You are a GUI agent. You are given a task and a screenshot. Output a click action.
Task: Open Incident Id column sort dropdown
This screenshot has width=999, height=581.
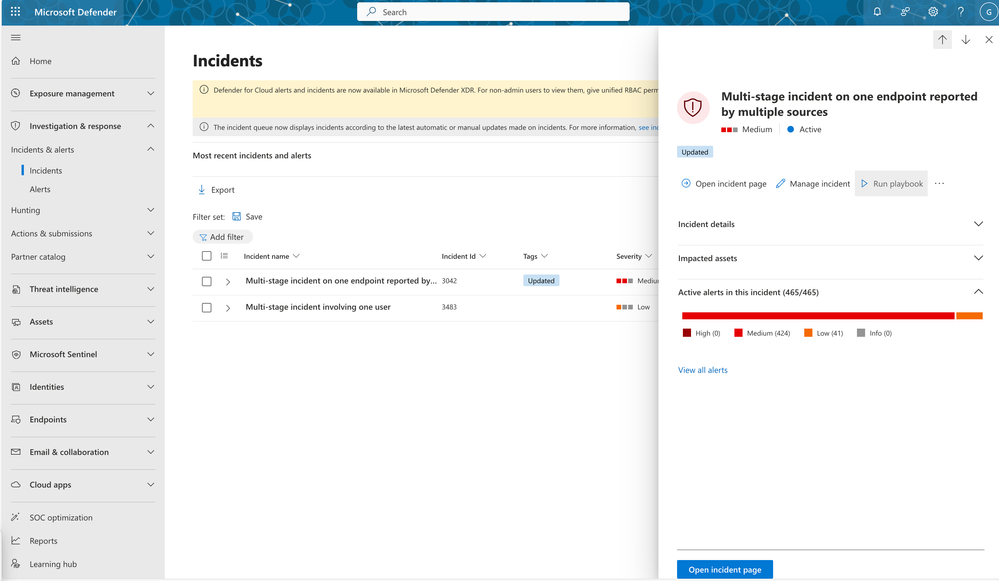483,256
